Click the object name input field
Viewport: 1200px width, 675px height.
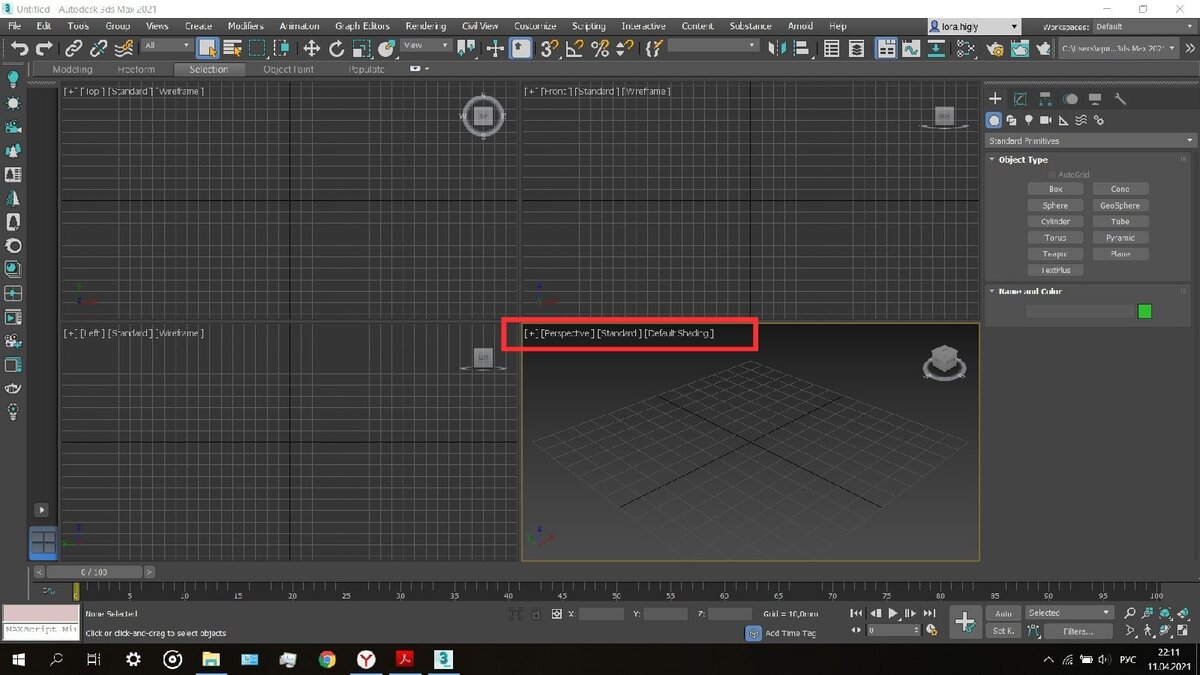click(1079, 311)
